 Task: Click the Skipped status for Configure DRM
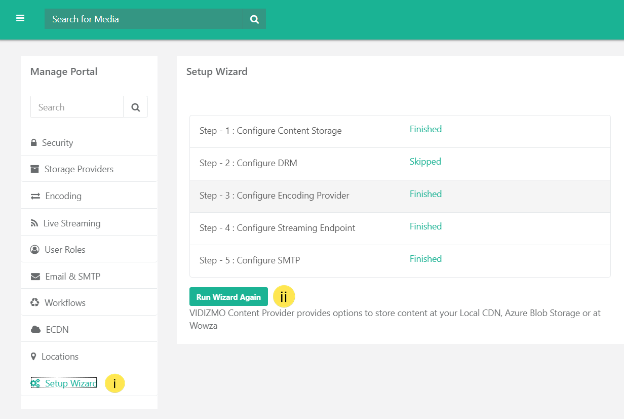pos(425,162)
